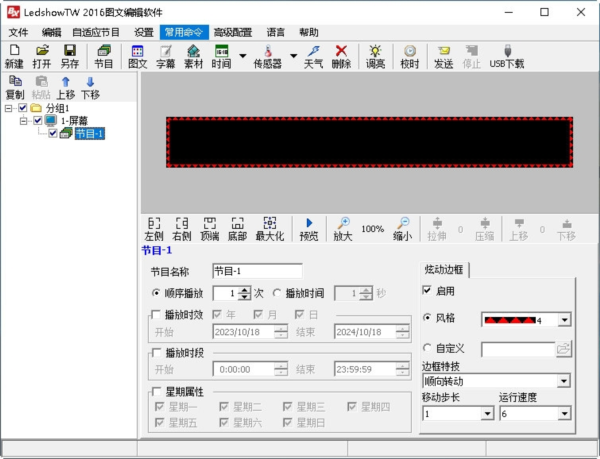Click the 打开 (Open) folder icon
Screen dimensions: 600x459
[42, 55]
